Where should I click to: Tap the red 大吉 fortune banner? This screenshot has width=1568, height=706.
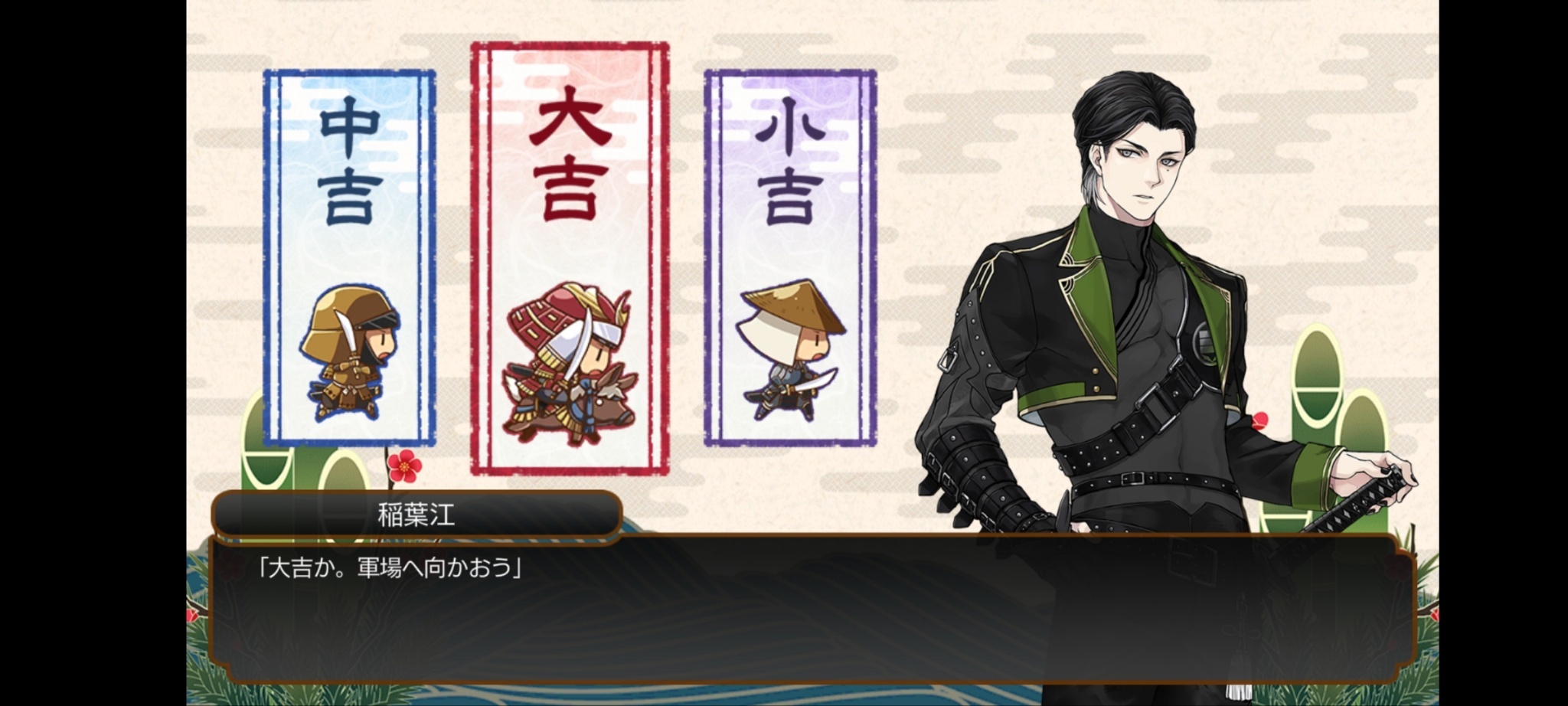[x=570, y=258]
